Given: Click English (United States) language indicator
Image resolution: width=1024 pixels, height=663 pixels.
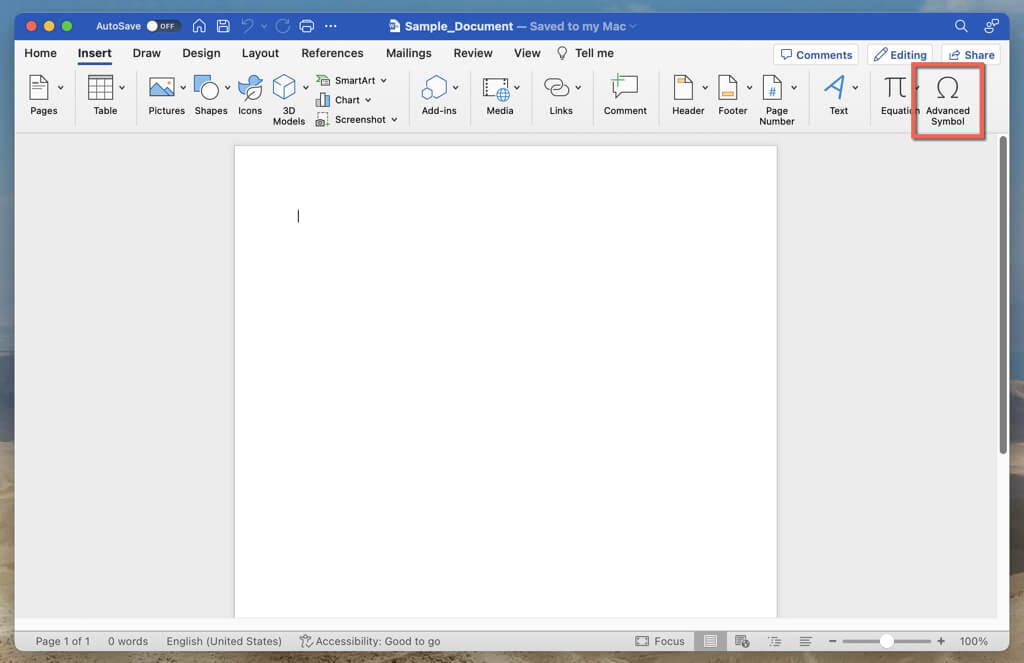Looking at the screenshot, I should [224, 641].
